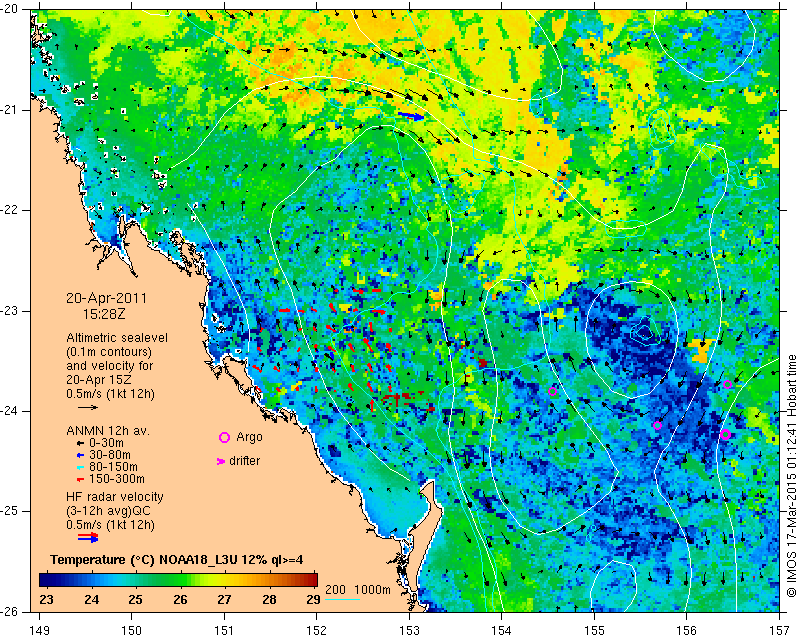The image size is (800, 640).
Task: Click the orange warm patch east of the cold eddy
Action: [x=702, y=350]
